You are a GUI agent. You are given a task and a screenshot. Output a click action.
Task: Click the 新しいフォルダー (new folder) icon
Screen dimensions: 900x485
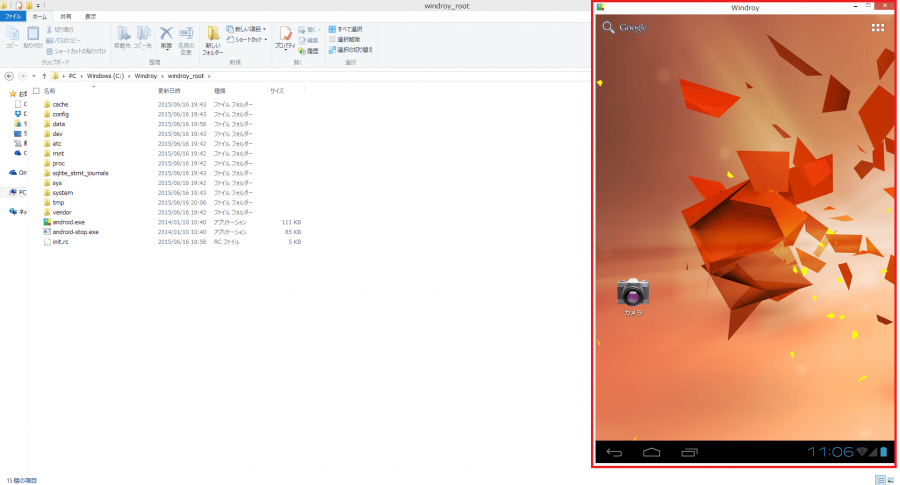click(213, 40)
